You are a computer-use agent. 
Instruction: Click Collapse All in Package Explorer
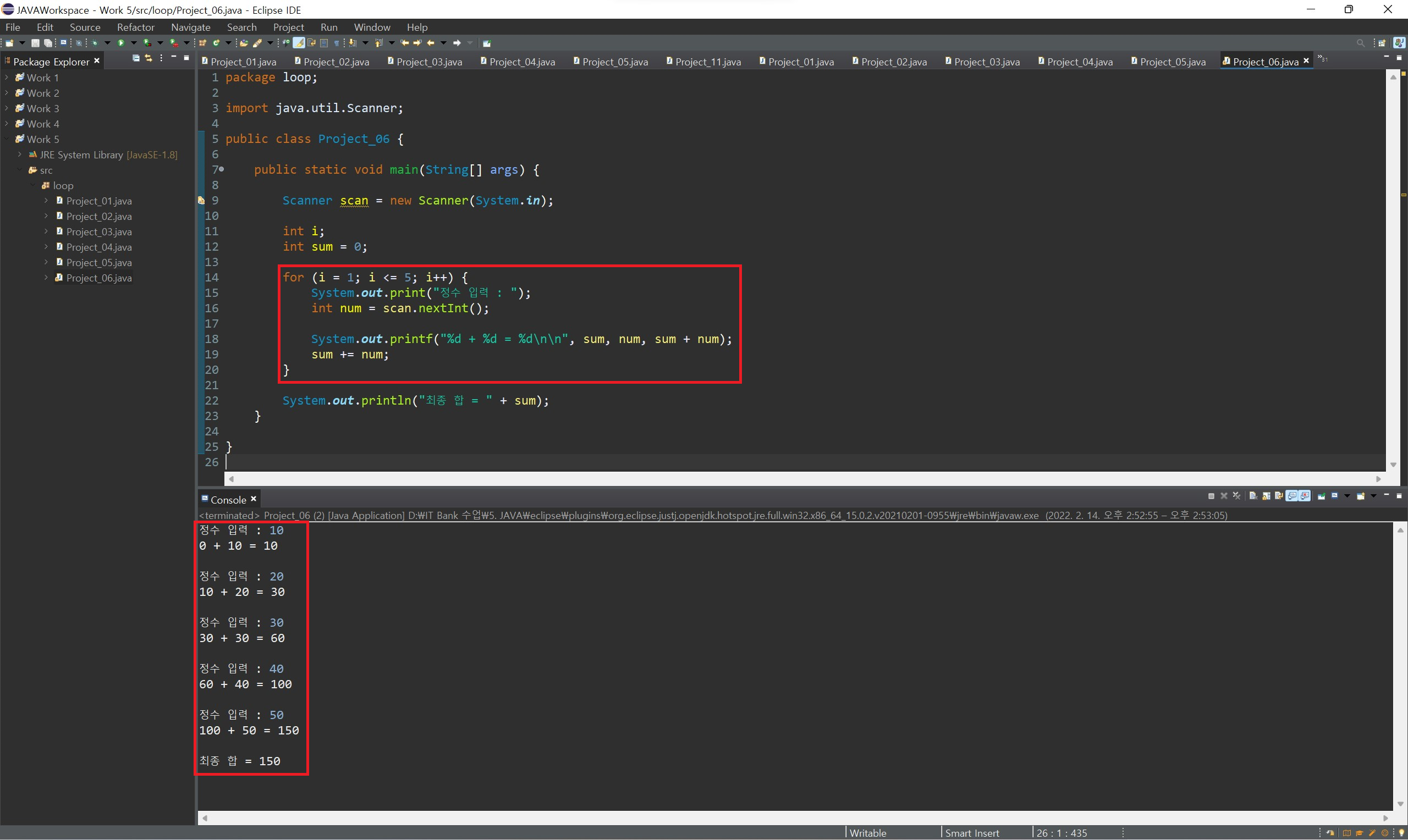tap(136, 58)
